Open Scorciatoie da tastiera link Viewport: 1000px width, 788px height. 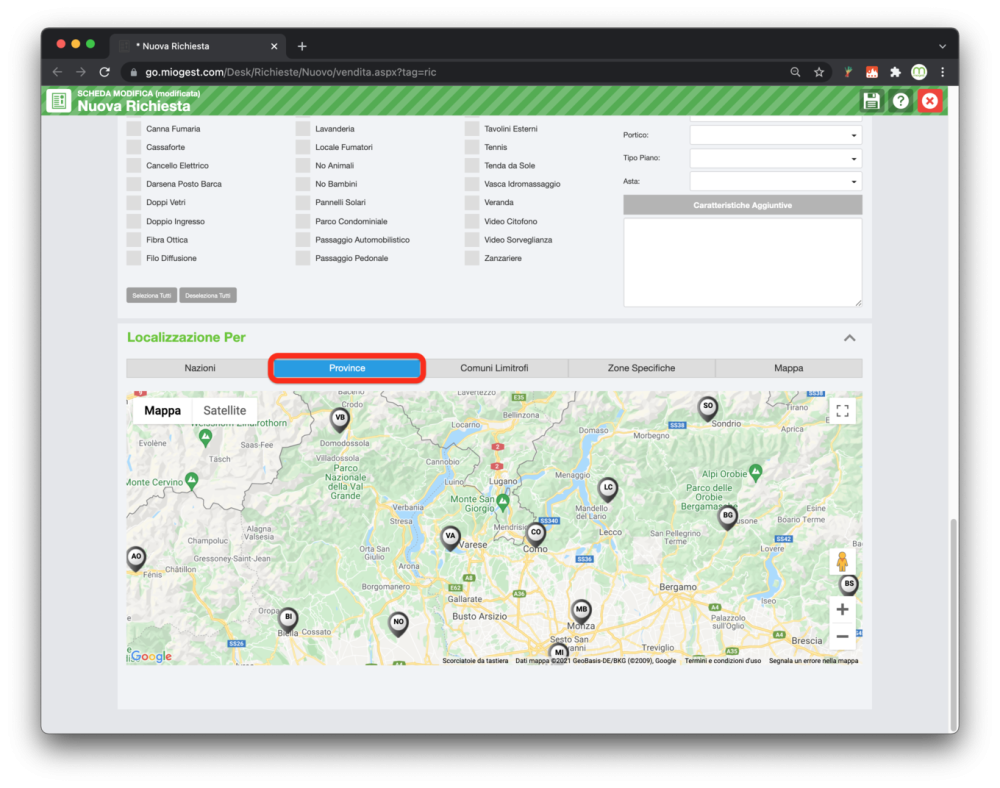pos(475,661)
